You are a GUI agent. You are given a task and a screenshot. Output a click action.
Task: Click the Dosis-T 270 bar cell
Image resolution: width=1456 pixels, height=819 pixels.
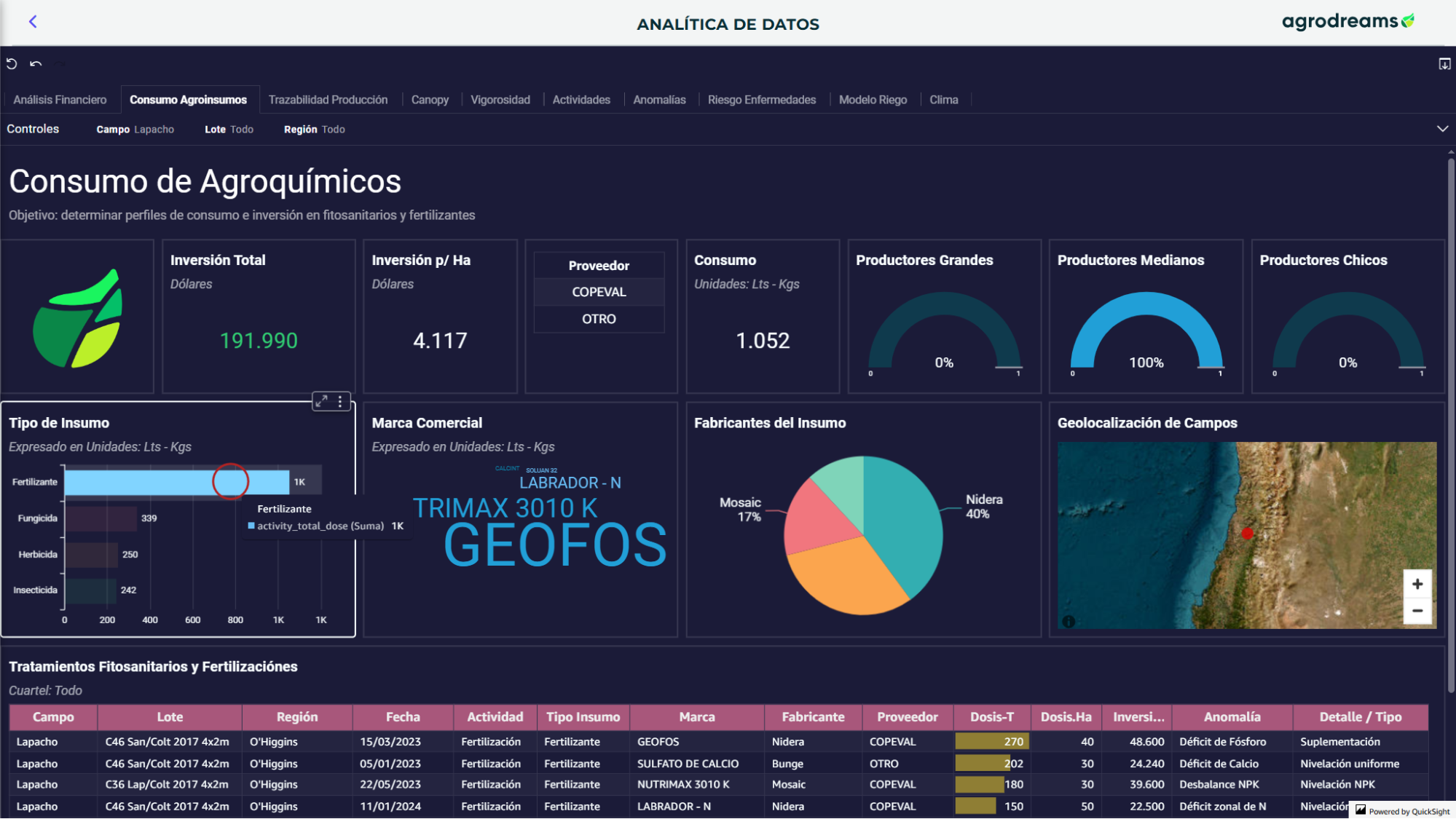(991, 742)
